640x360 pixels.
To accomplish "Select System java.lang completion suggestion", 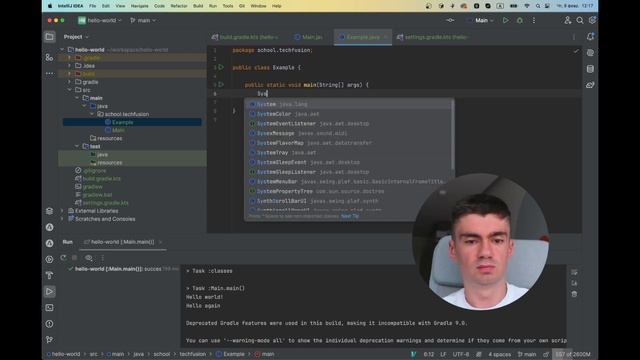I will point(349,104).
